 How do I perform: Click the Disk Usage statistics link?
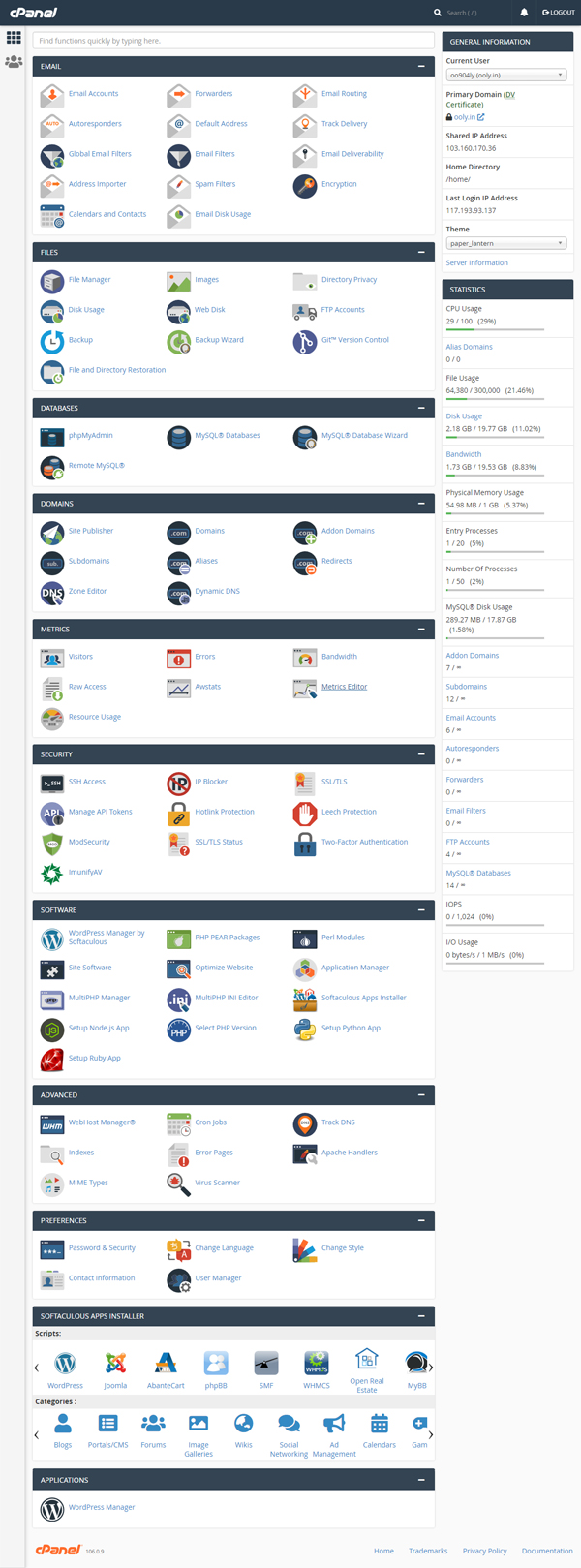[x=464, y=416]
